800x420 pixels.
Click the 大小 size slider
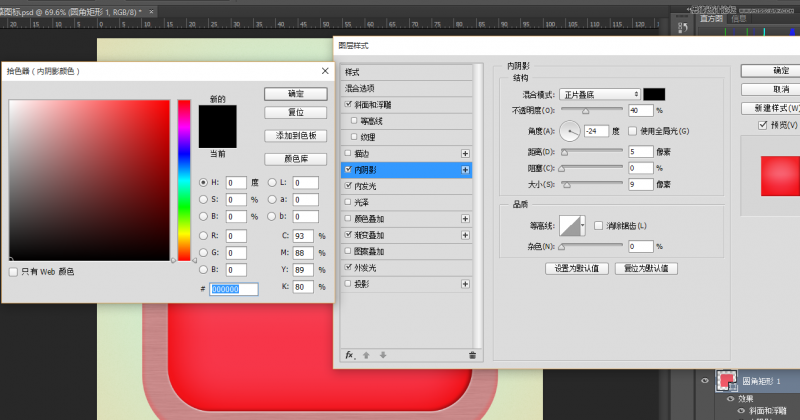(592, 184)
